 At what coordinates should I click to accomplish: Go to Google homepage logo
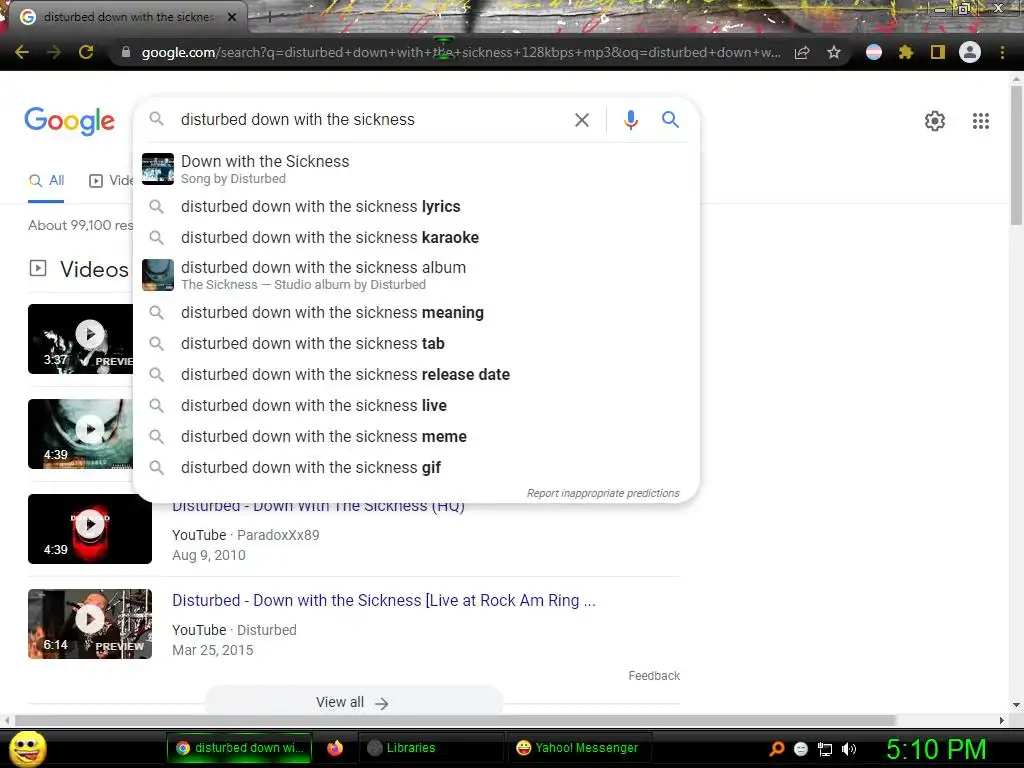tap(70, 121)
